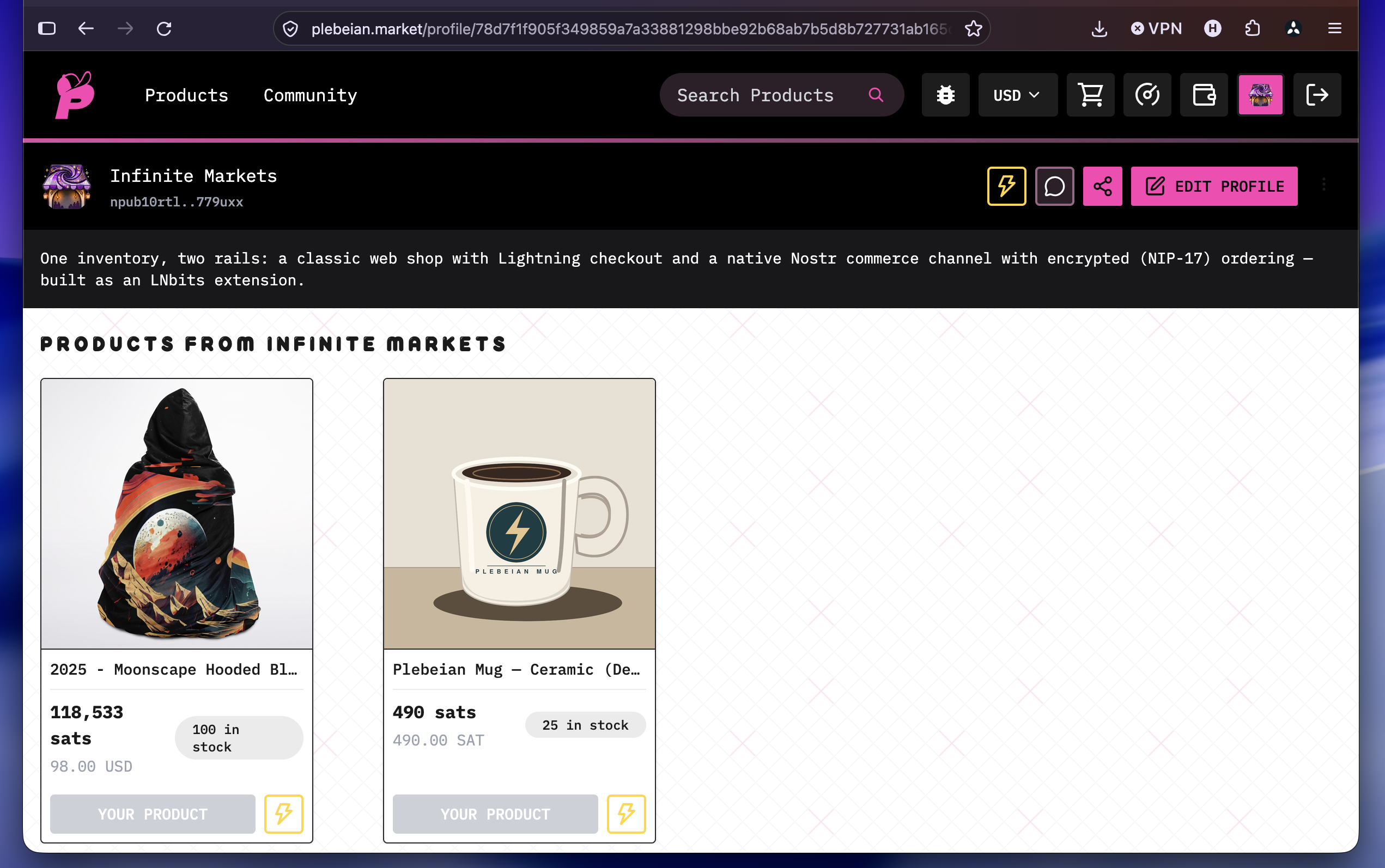Open the browser downloads icon

pos(1099,29)
